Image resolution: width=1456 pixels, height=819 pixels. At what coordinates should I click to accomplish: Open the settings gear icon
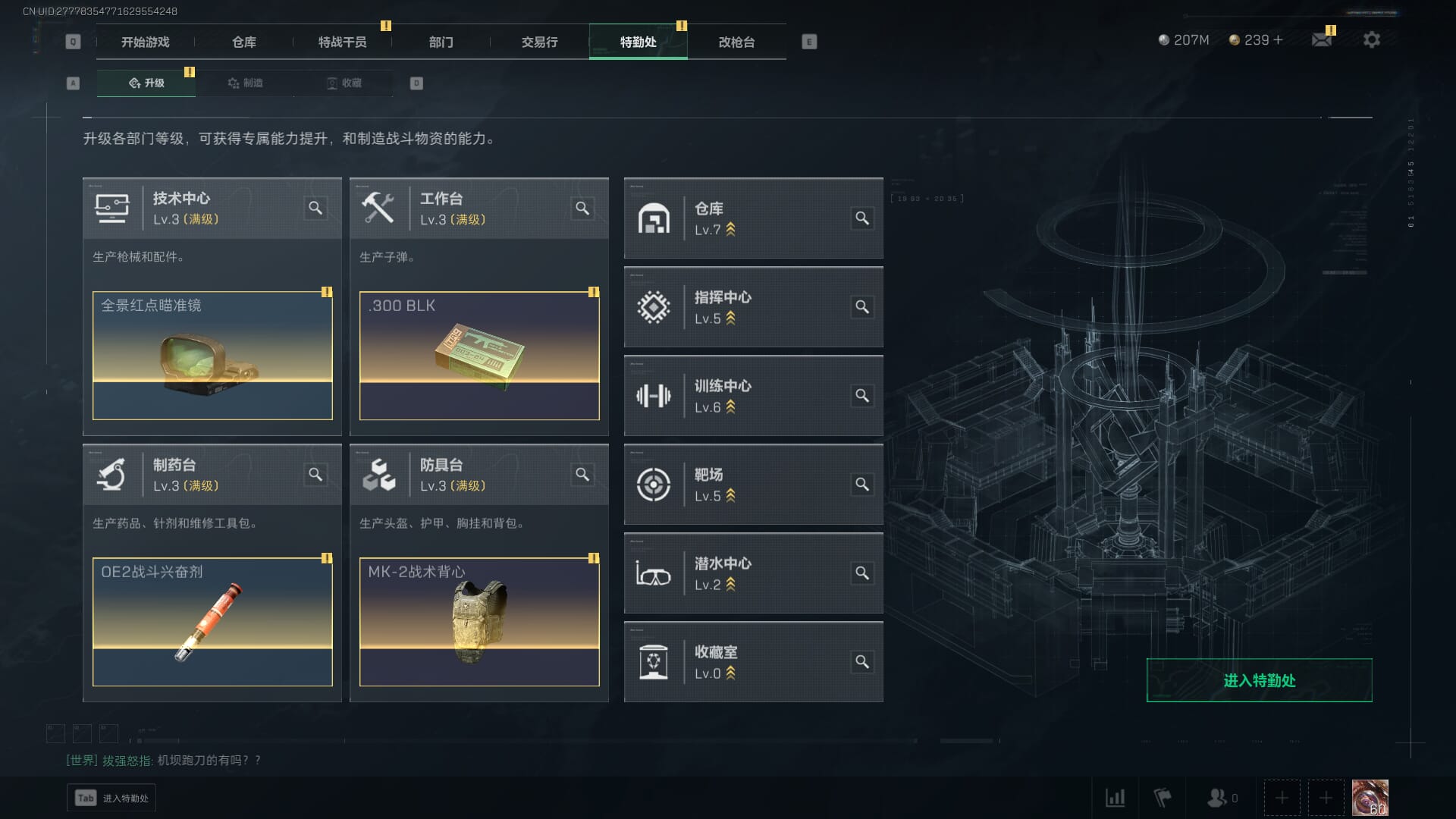coord(1371,39)
